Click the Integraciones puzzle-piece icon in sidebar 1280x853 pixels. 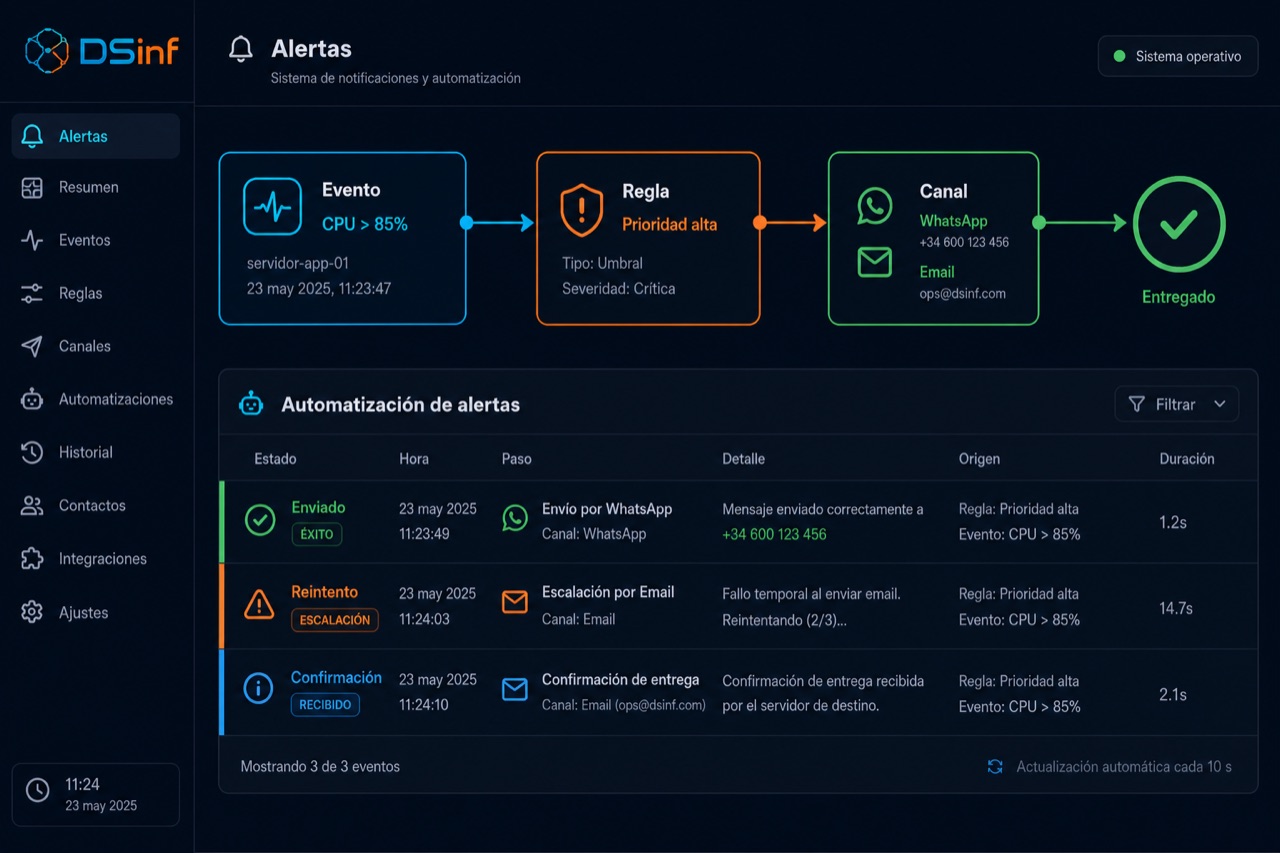coord(32,559)
